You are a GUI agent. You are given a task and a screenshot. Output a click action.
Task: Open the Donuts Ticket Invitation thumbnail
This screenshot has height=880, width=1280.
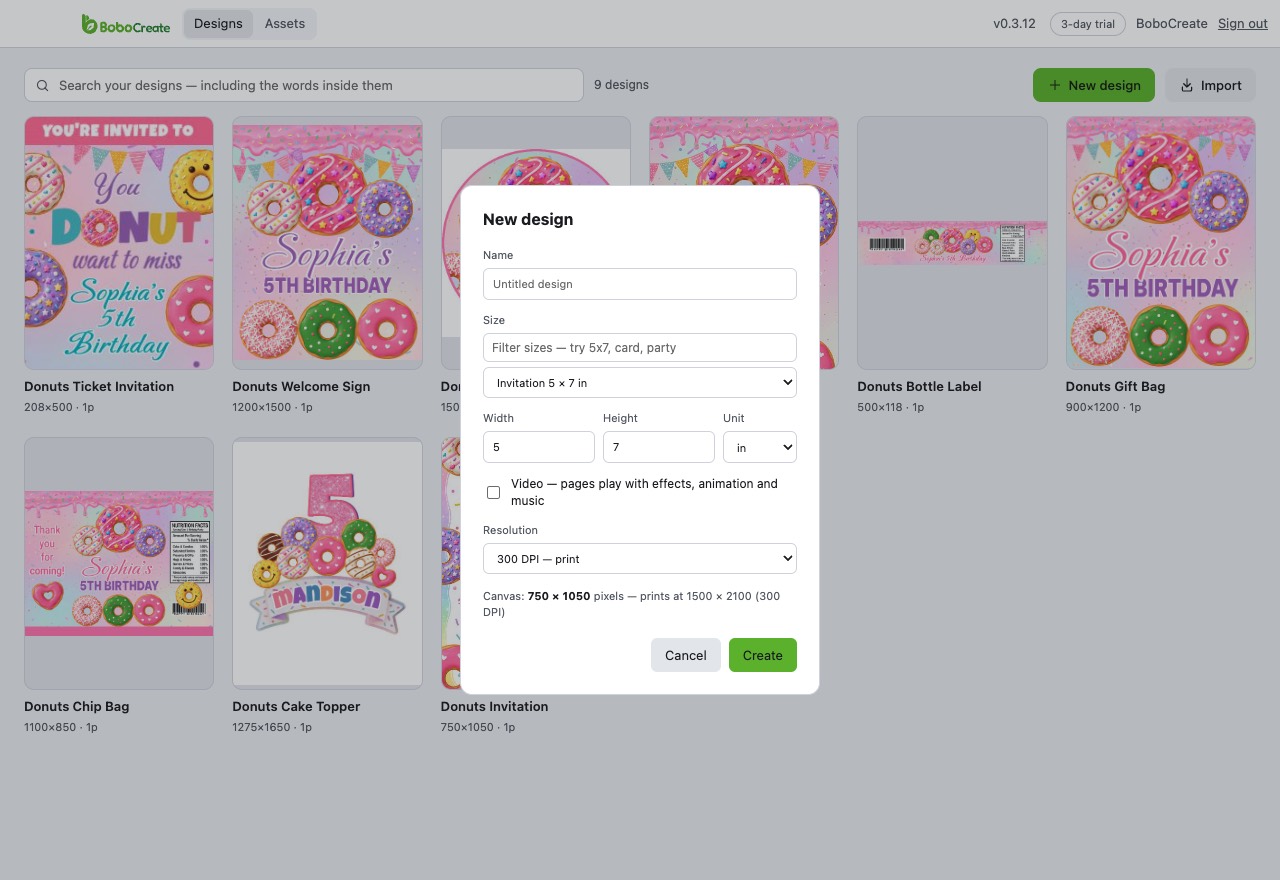coord(119,243)
